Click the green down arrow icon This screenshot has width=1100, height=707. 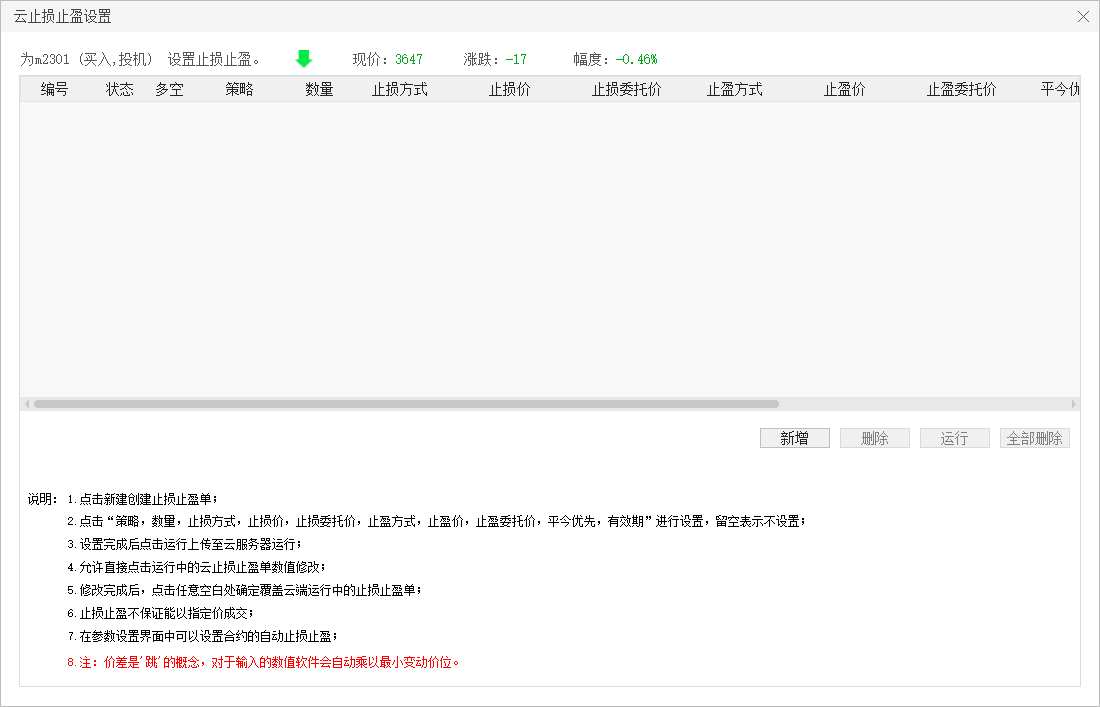tap(304, 59)
